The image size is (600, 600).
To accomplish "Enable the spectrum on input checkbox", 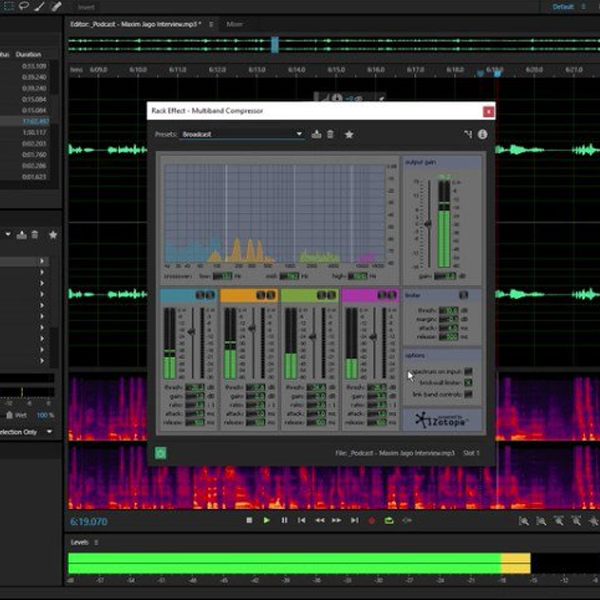I will pos(467,372).
